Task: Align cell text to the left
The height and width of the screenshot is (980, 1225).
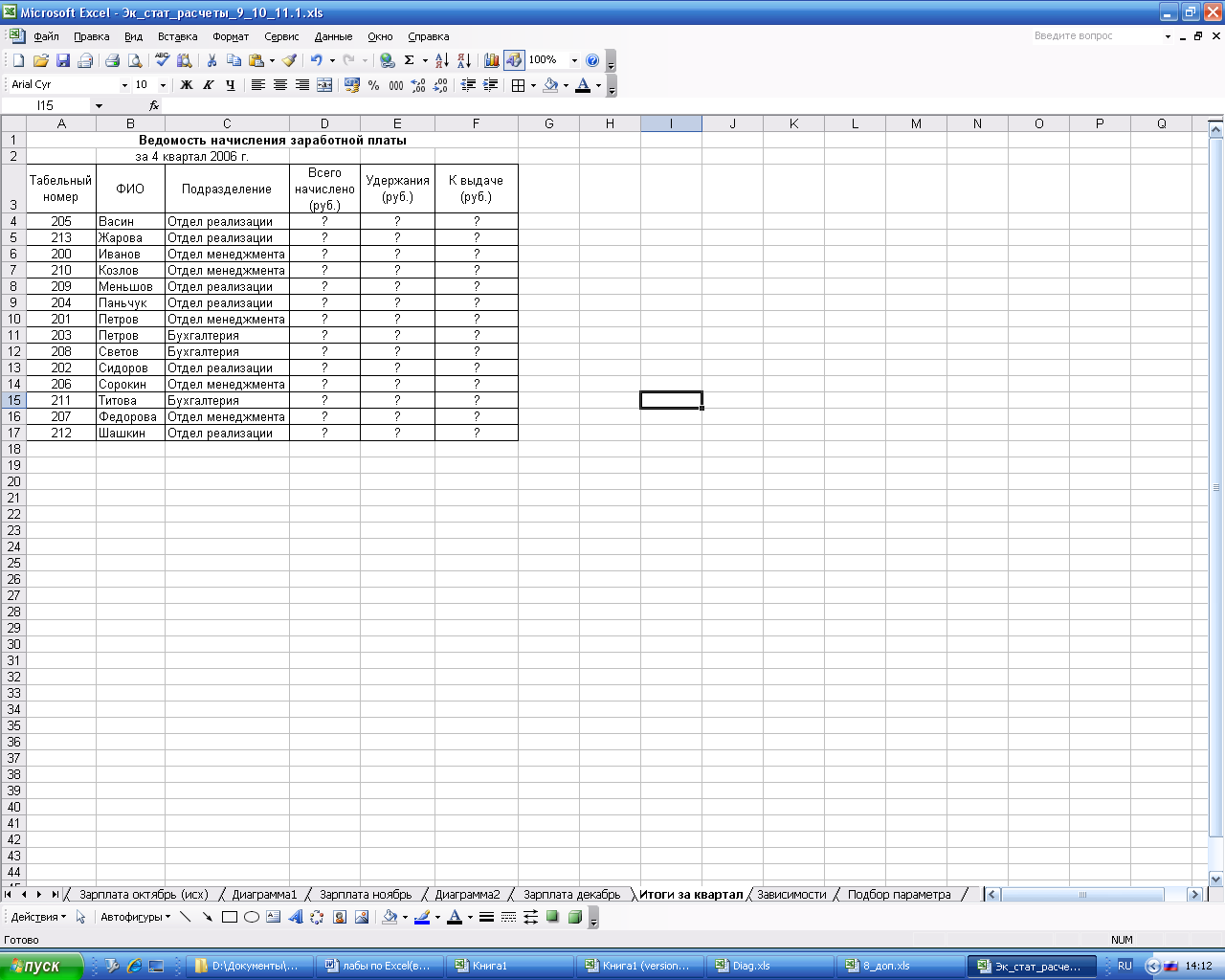Action: tap(257, 85)
